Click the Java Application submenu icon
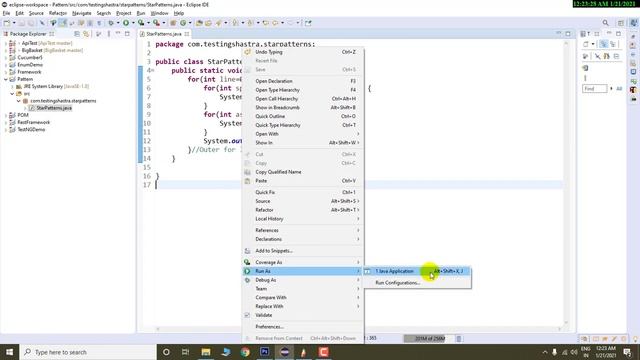The image size is (640, 360). coord(368,271)
